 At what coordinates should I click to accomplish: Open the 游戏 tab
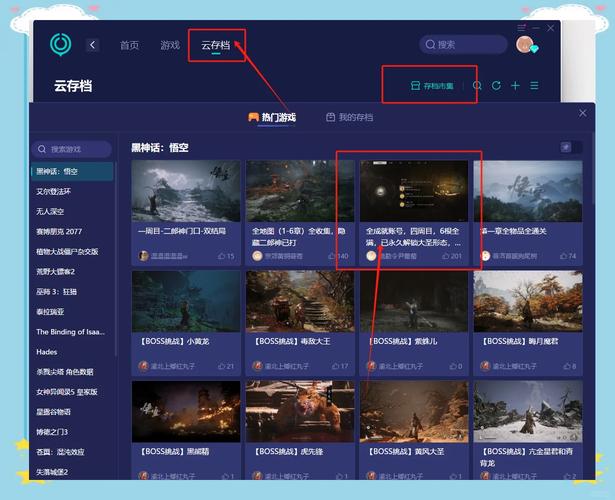pyautogui.click(x=170, y=45)
